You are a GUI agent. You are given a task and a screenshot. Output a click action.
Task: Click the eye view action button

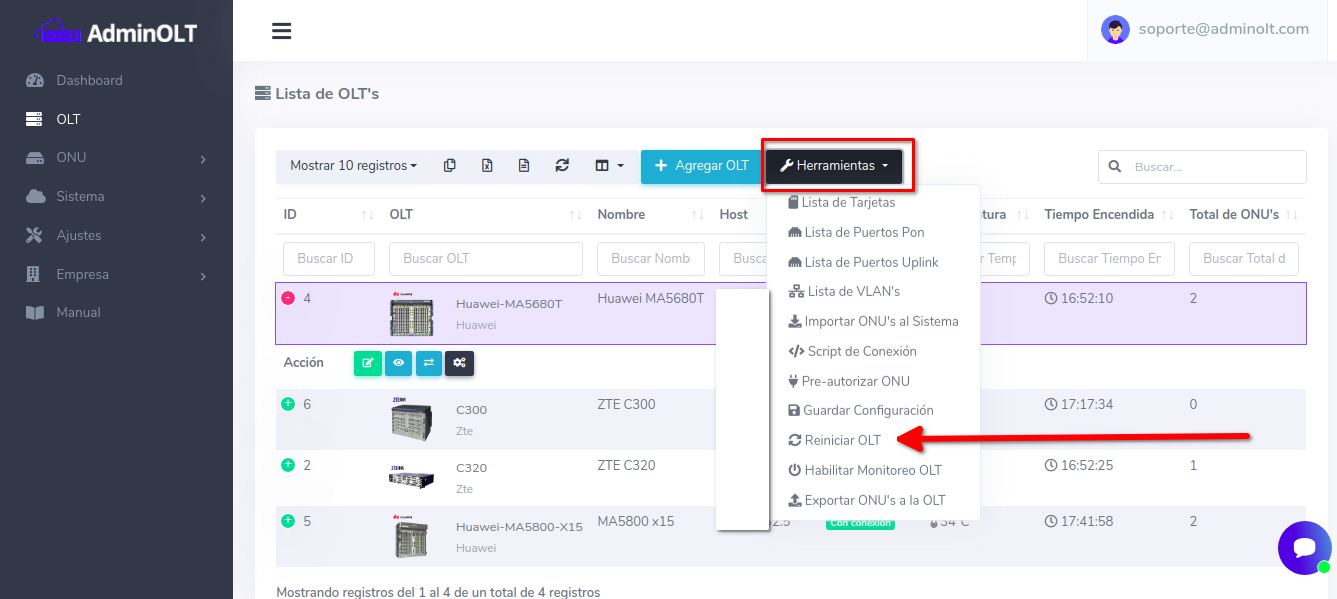[399, 363]
